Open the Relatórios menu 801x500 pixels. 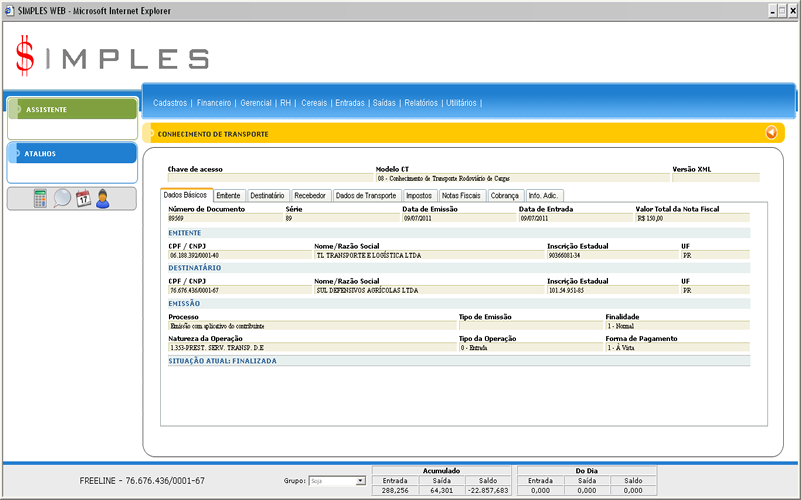pos(421,103)
